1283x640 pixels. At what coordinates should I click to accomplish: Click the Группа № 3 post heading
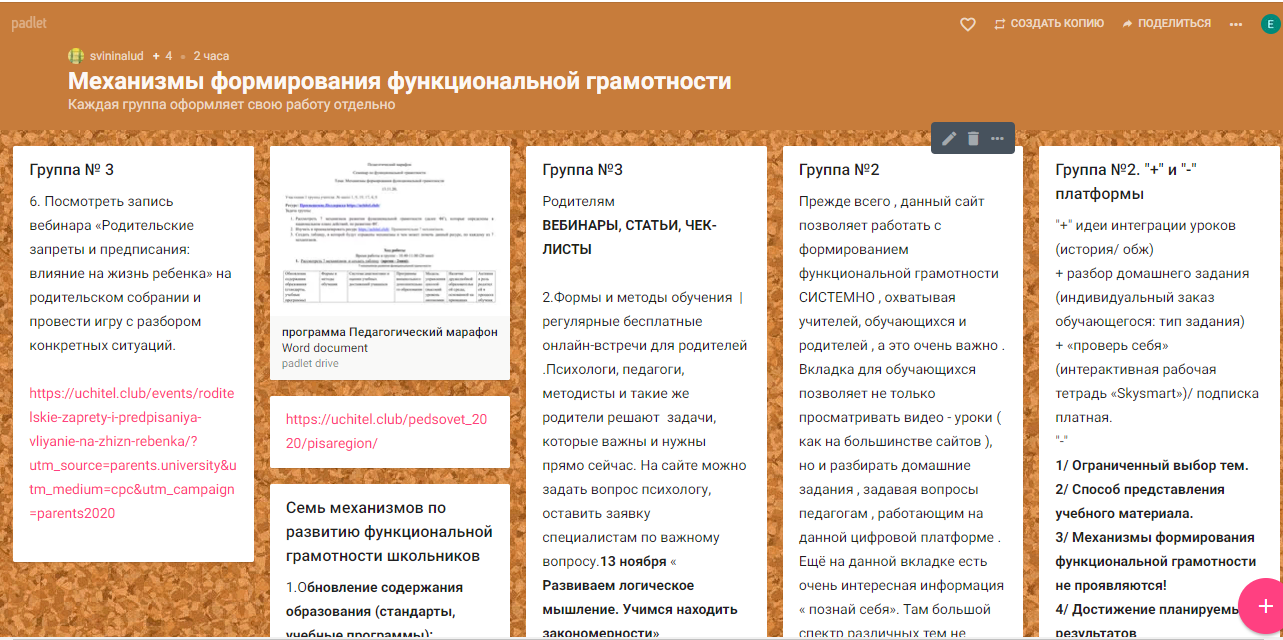72,170
